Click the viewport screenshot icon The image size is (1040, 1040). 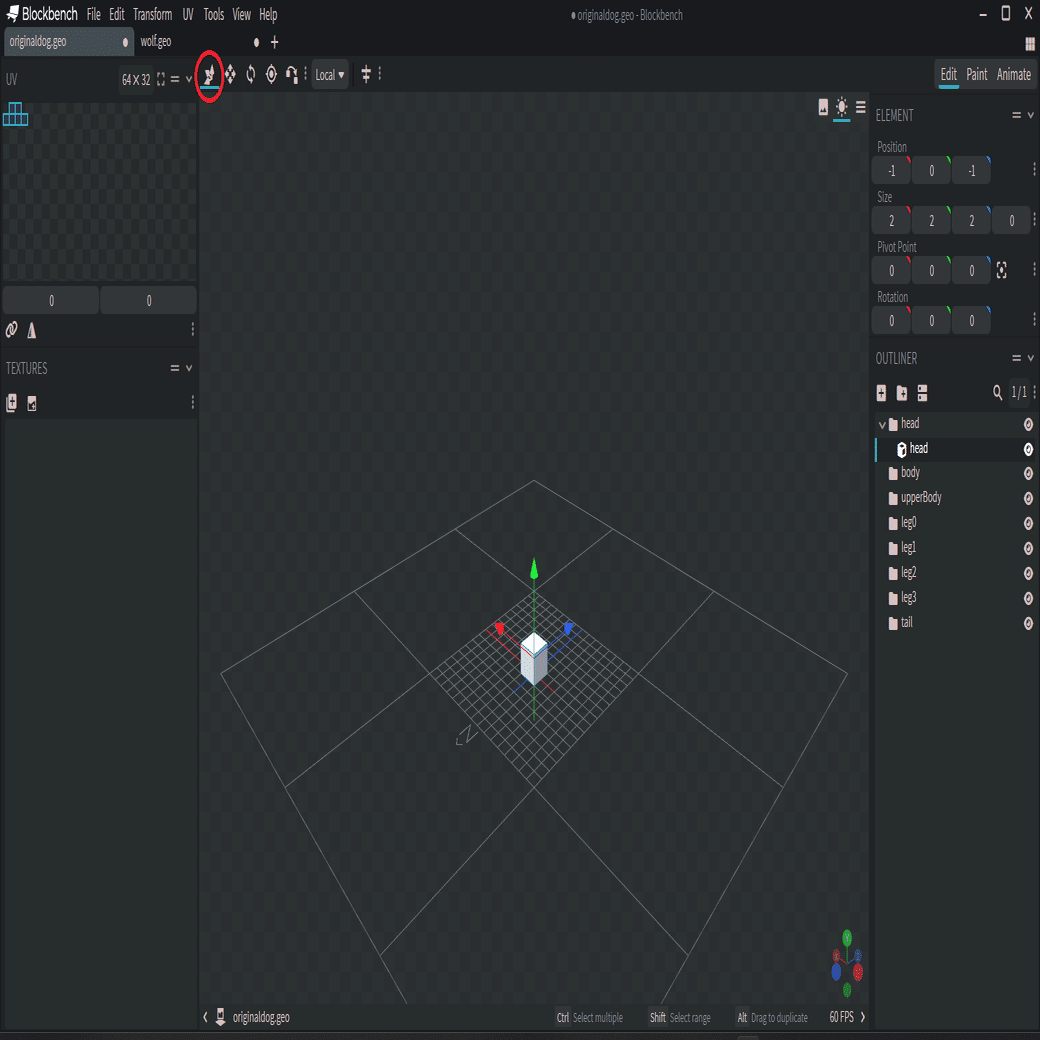(x=823, y=107)
